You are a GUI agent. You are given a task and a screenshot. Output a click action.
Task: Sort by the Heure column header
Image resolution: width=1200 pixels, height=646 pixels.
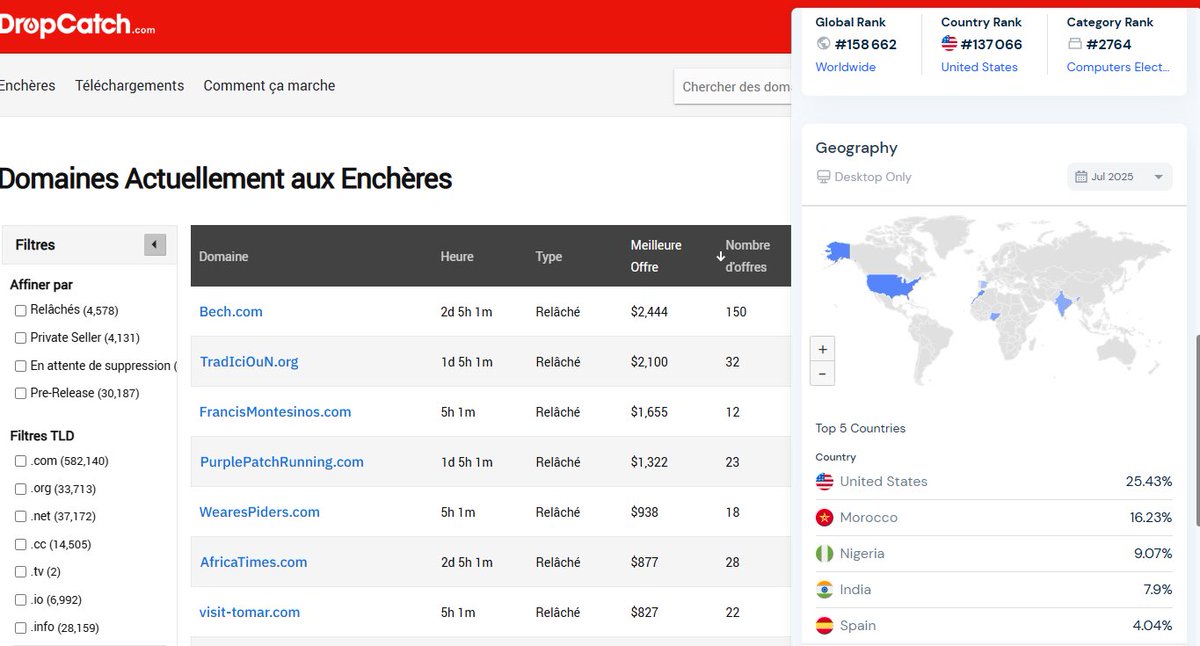pyautogui.click(x=457, y=257)
